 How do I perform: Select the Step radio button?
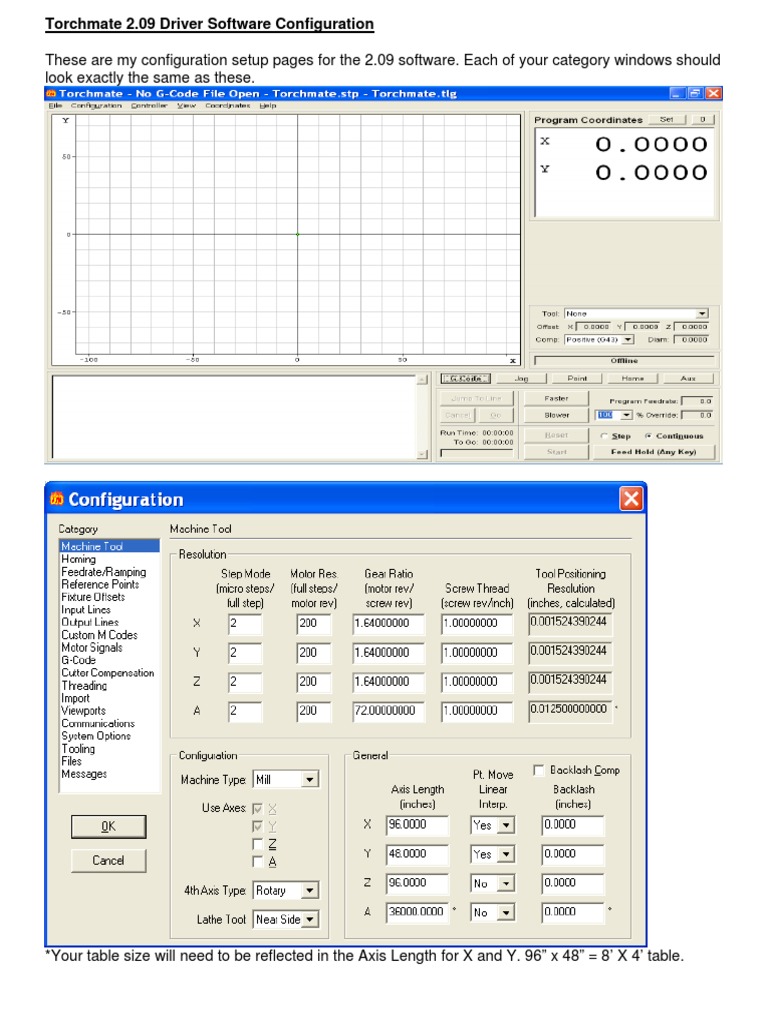pyautogui.click(x=604, y=436)
